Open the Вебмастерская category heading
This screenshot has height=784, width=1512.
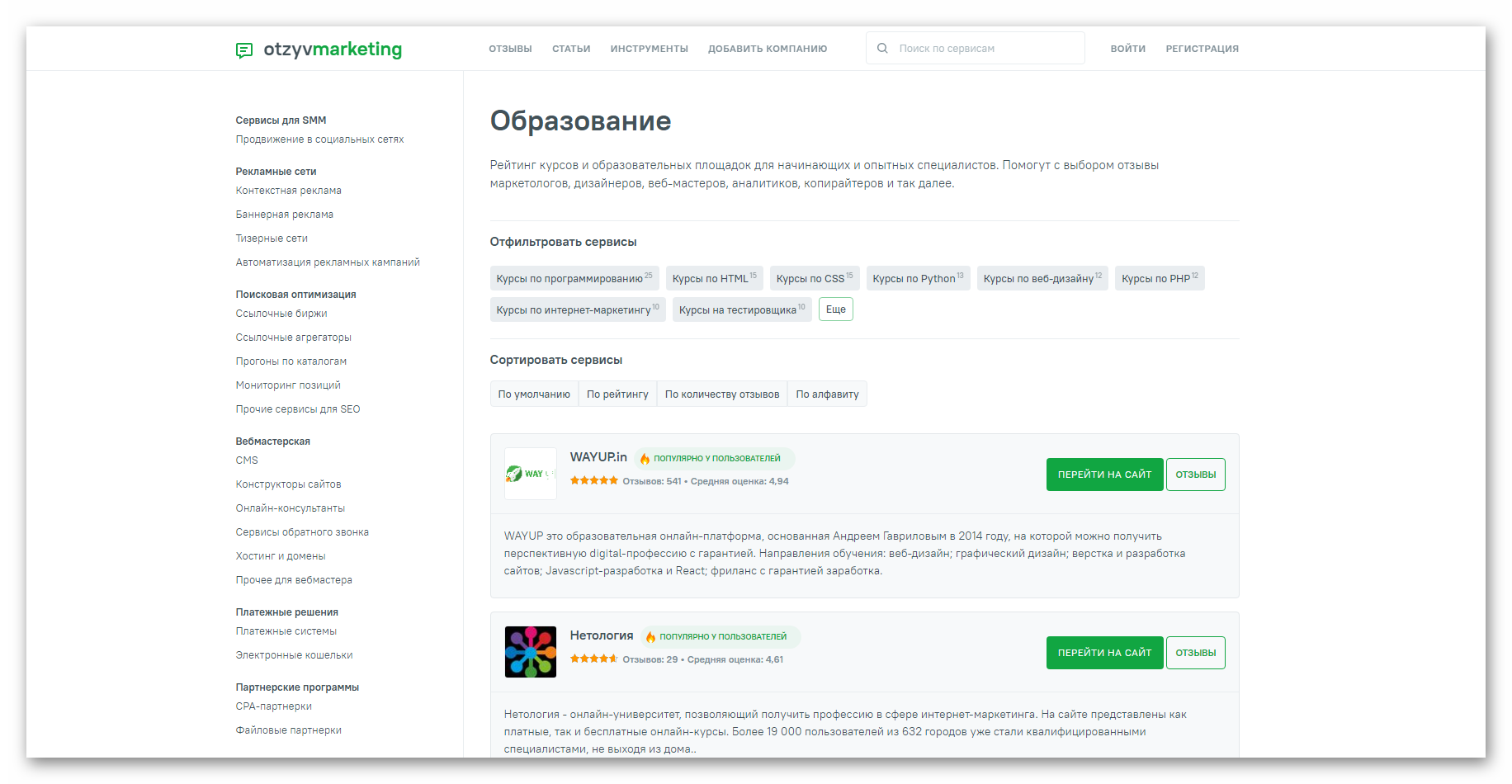click(x=272, y=442)
